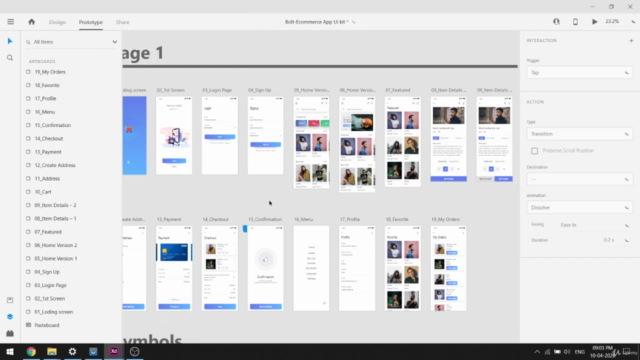Open the hamburger main menu
Screen dimensions: 640x360
tap(11, 22)
